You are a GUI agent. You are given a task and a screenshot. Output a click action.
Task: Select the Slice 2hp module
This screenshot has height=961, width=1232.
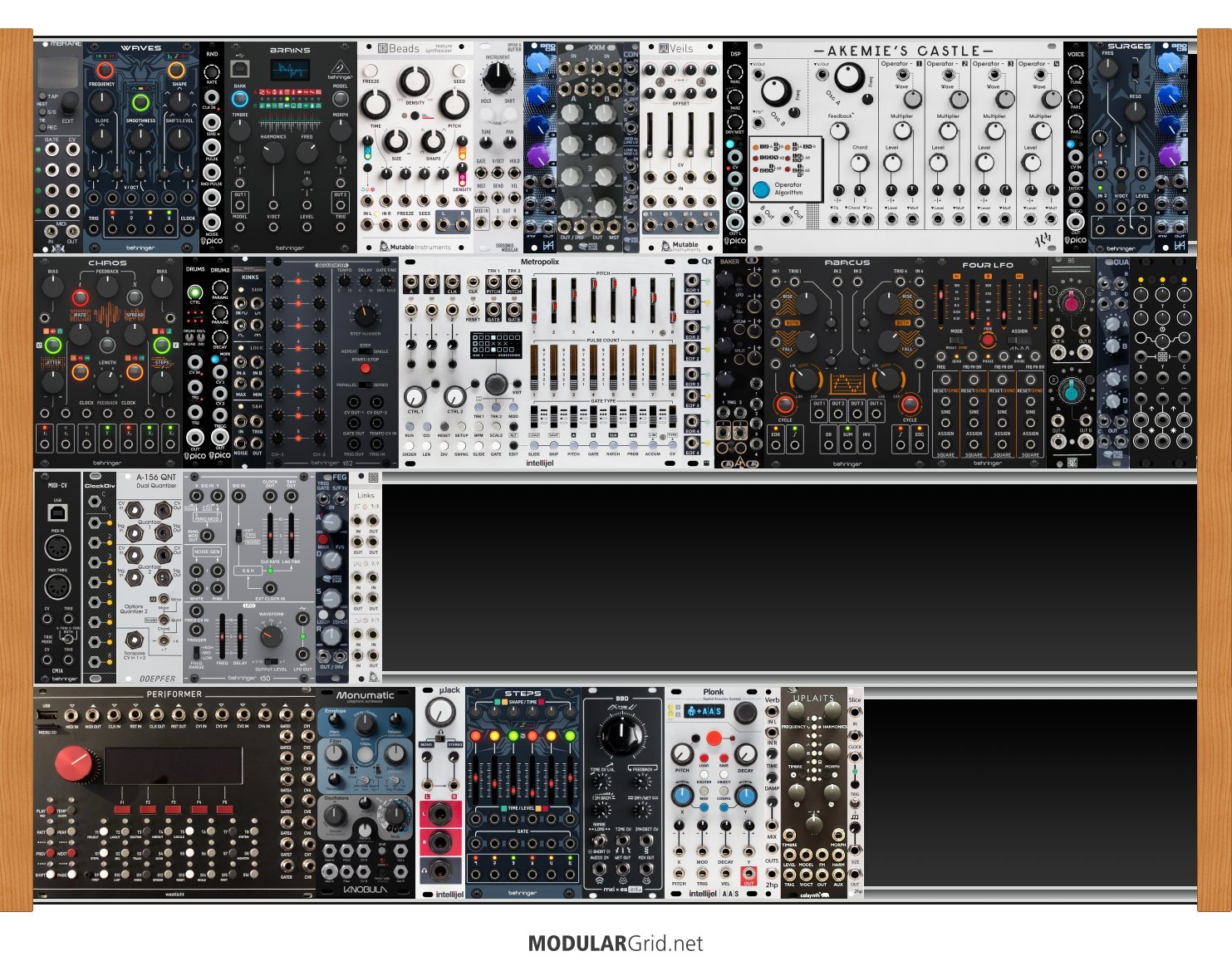[855, 792]
